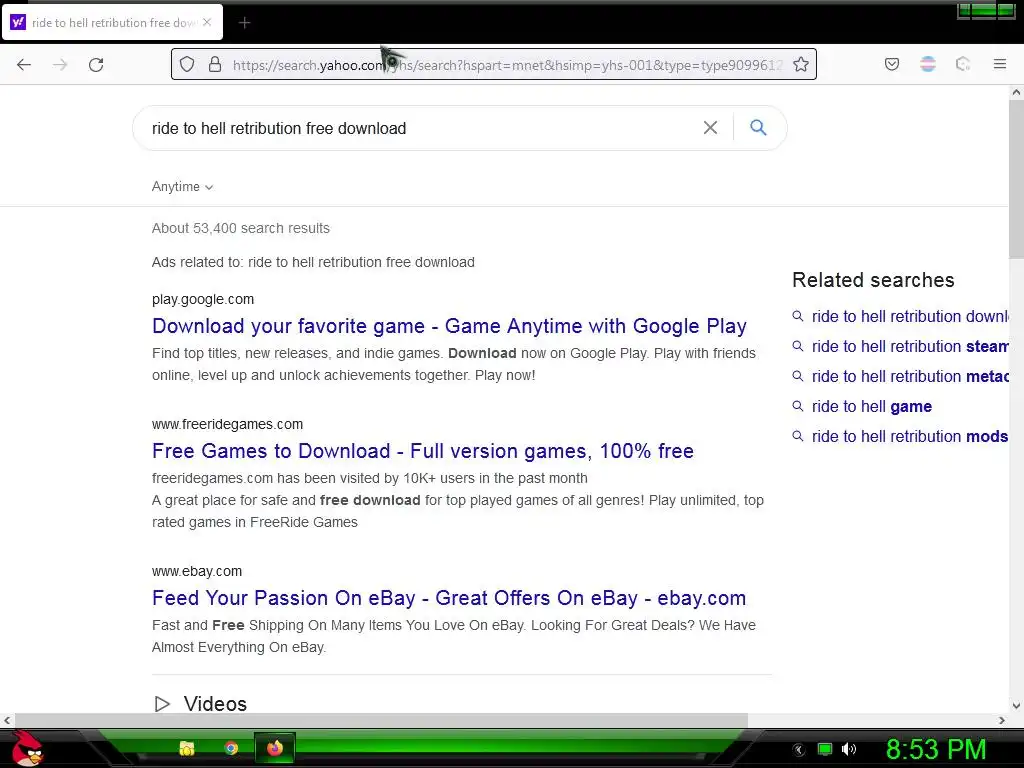Select the ride to hell retribution tab
Screen dimensions: 1024x768
pyautogui.click(x=112, y=22)
